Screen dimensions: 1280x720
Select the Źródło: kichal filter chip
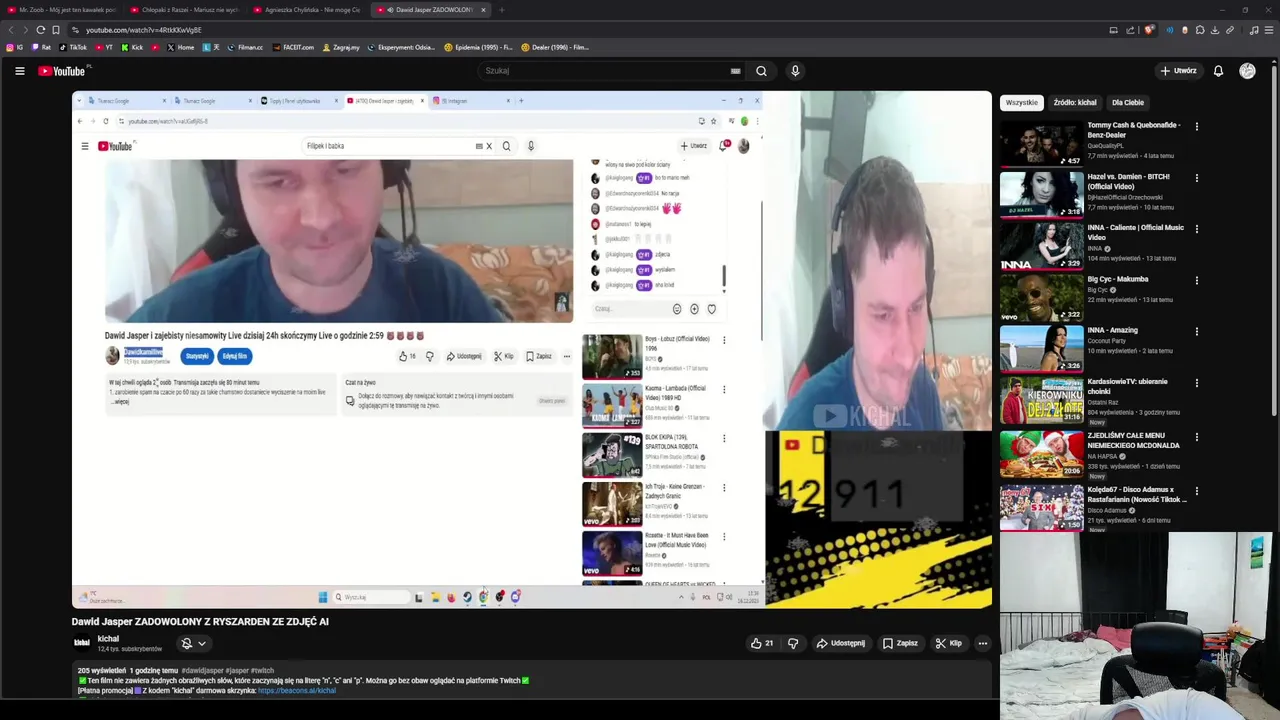coord(1075,102)
